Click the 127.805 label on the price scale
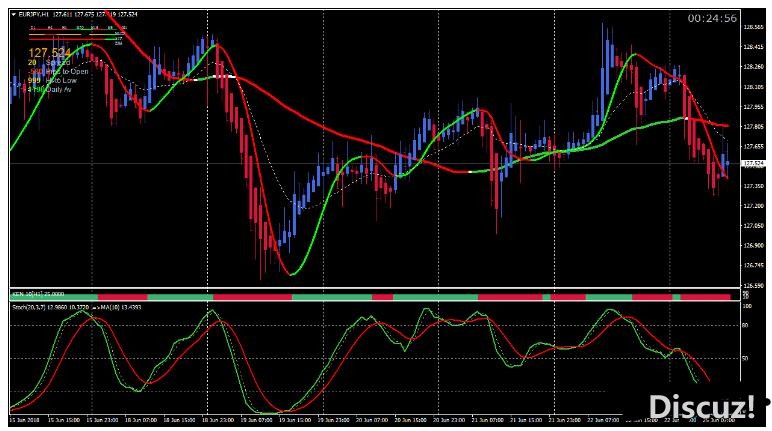772x431 pixels. pos(753,127)
